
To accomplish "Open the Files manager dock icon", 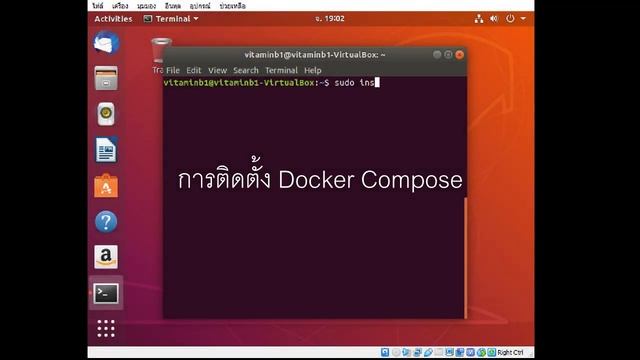I will coord(106,78).
